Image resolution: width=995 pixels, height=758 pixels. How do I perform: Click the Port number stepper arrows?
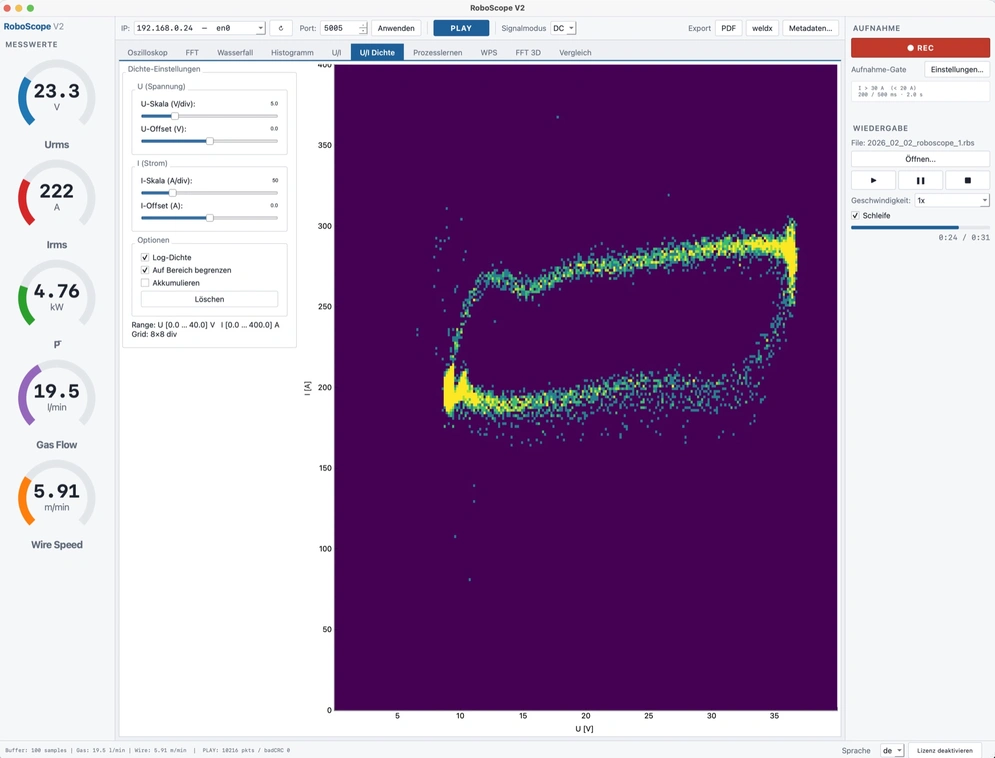pos(363,28)
